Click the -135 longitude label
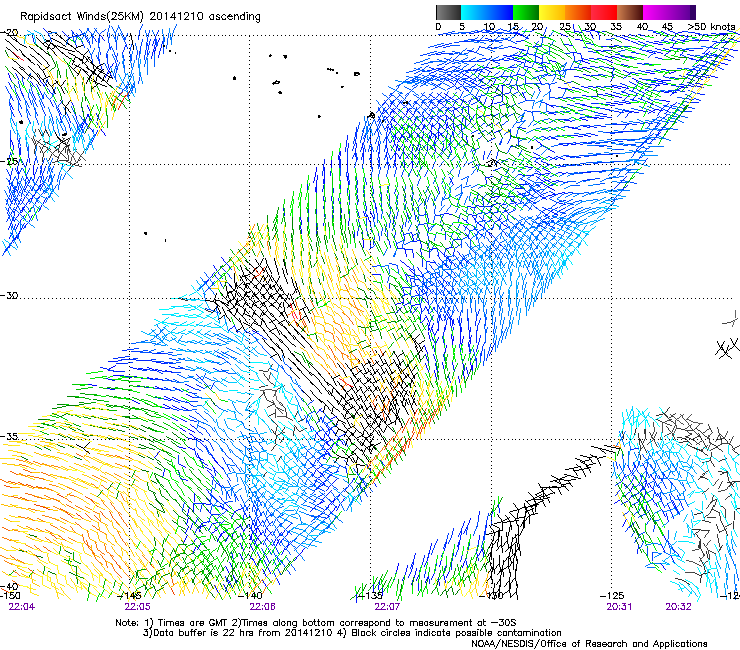Image resolution: width=740 pixels, height=650 pixels. (371, 596)
